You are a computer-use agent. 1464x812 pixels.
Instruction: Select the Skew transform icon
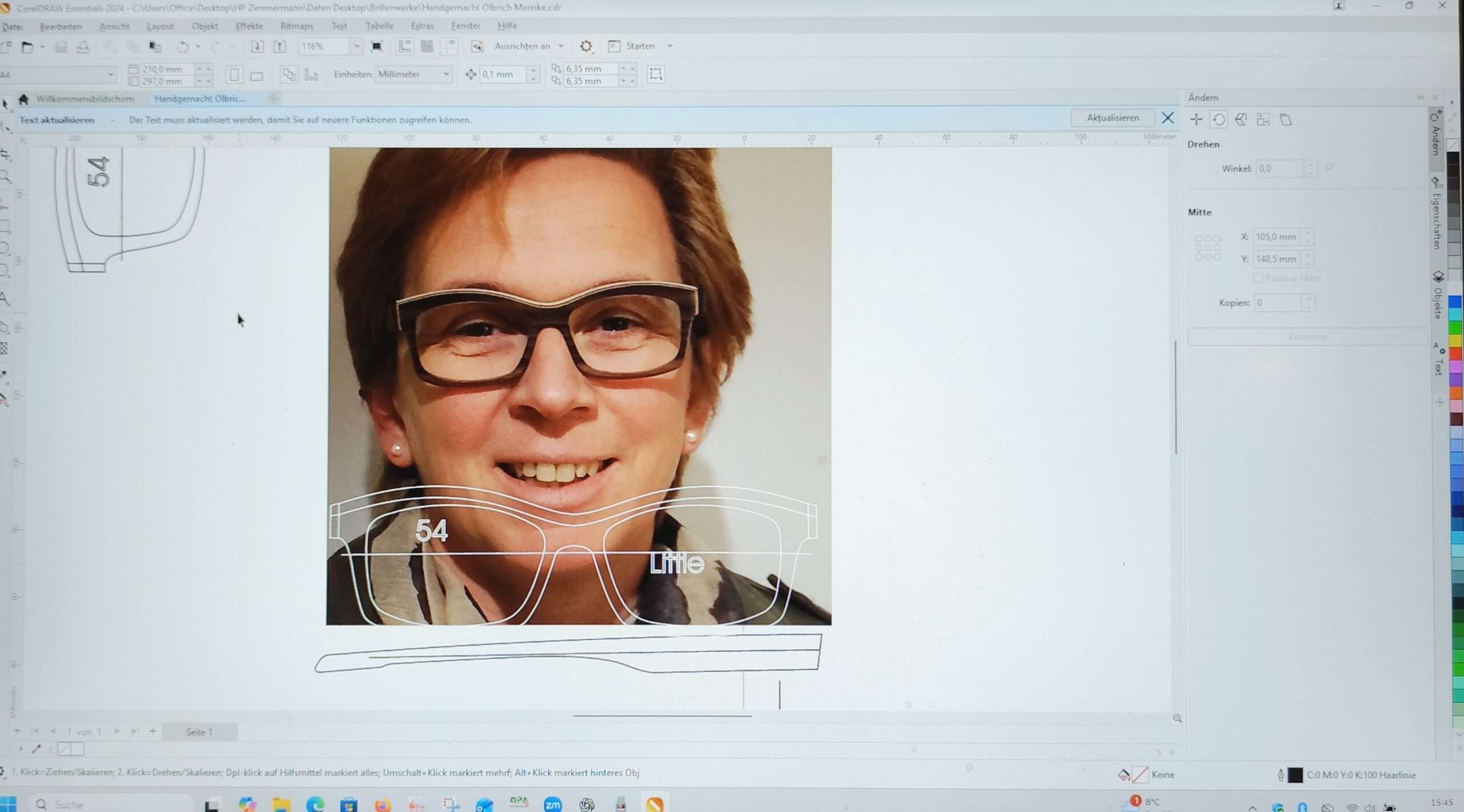tap(1286, 120)
